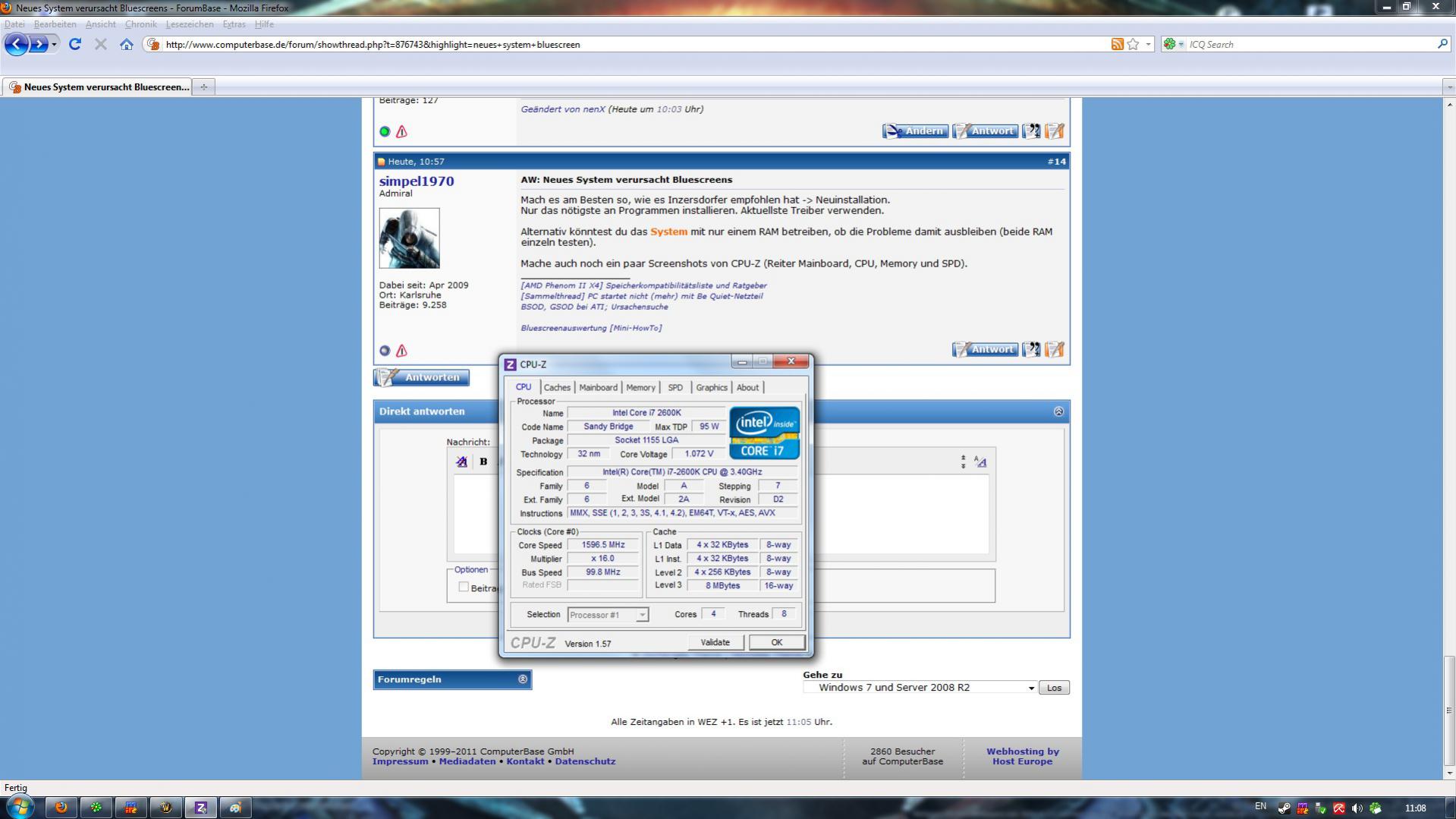This screenshot has width=1456, height=819.
Task: Open the bookmark star dropdown arrow
Action: [1148, 44]
